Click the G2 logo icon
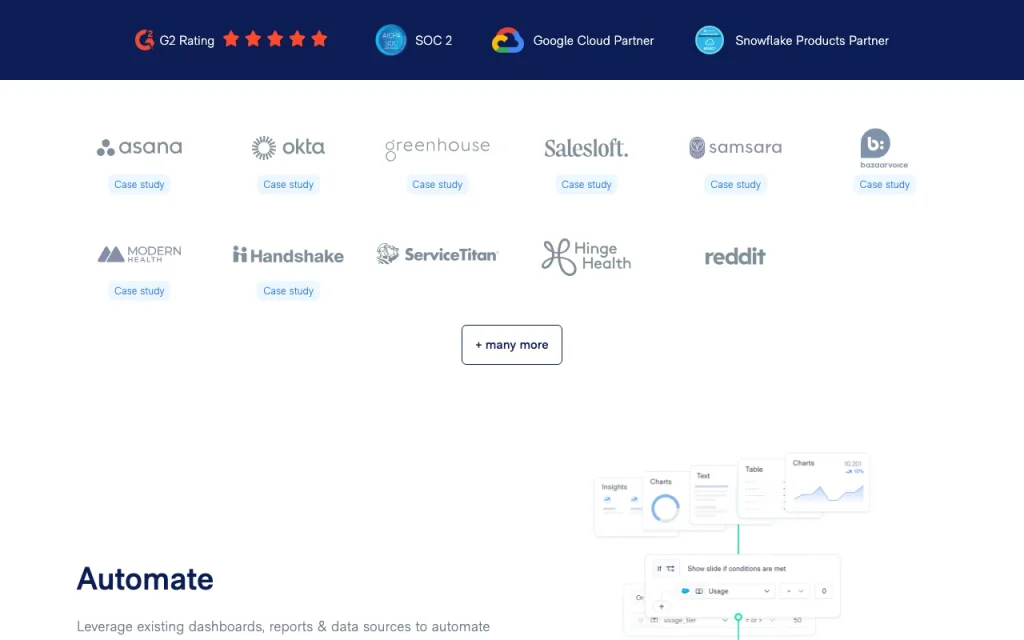The width and height of the screenshot is (1024, 640). pyautogui.click(x=144, y=40)
